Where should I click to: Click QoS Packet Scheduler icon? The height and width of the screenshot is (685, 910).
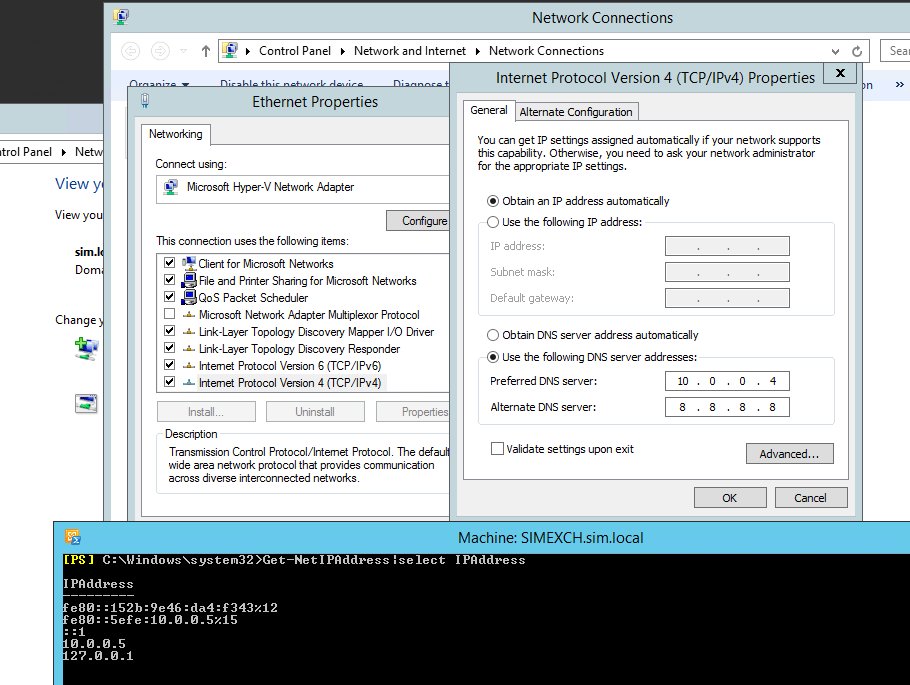point(189,297)
